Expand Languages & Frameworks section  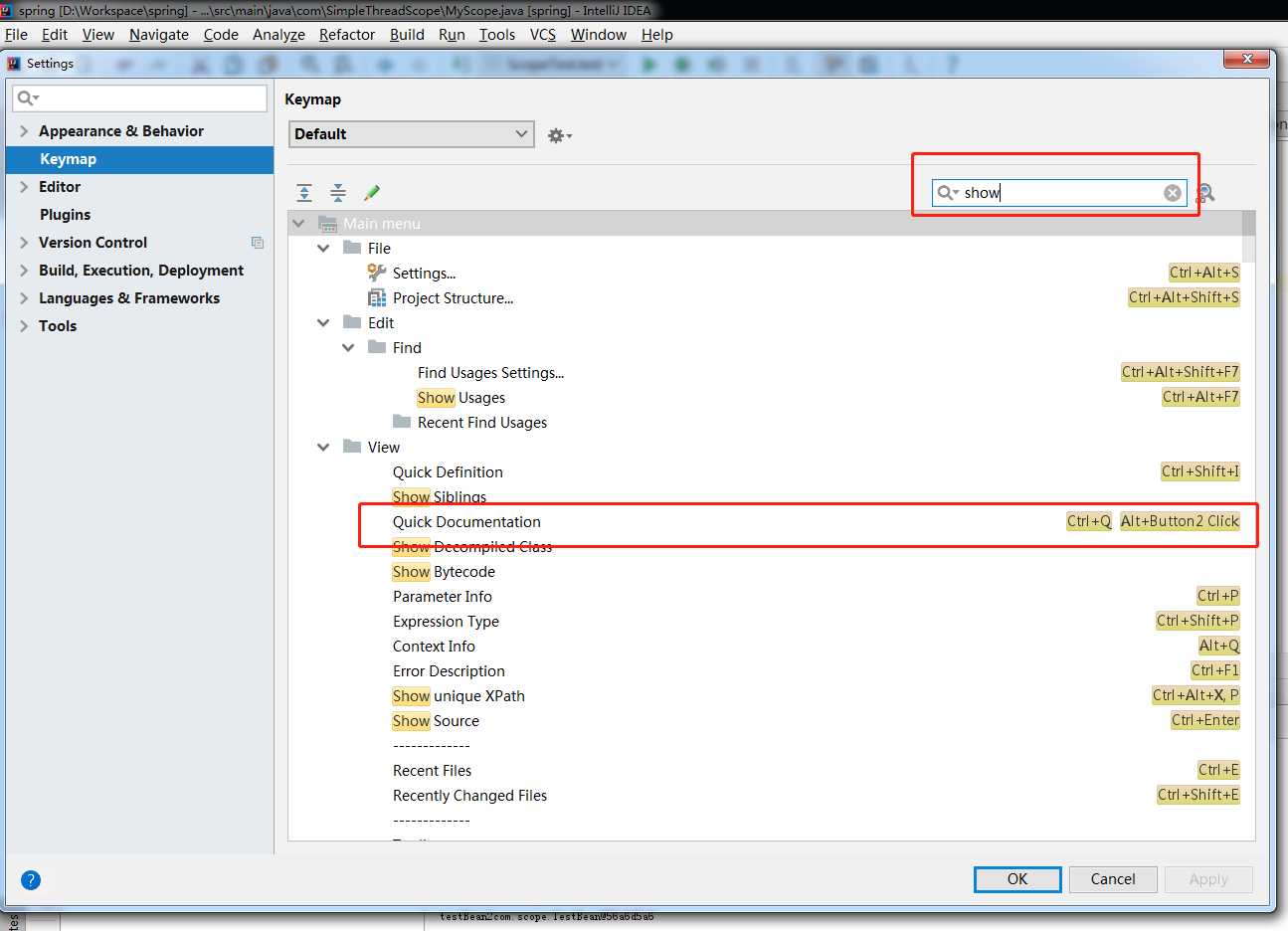pyautogui.click(x=24, y=298)
